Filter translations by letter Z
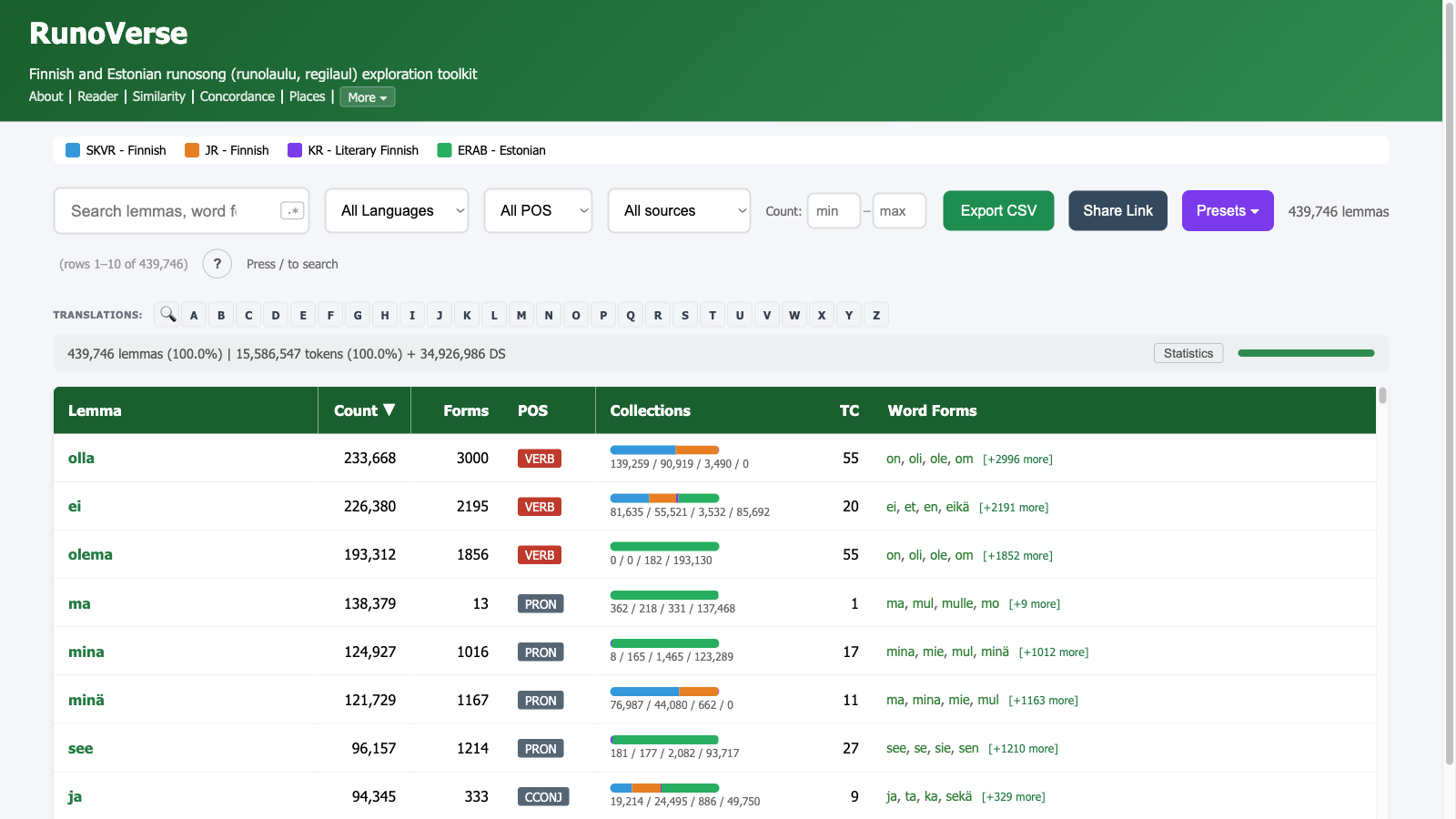The width and height of the screenshot is (1456, 819). click(876, 315)
